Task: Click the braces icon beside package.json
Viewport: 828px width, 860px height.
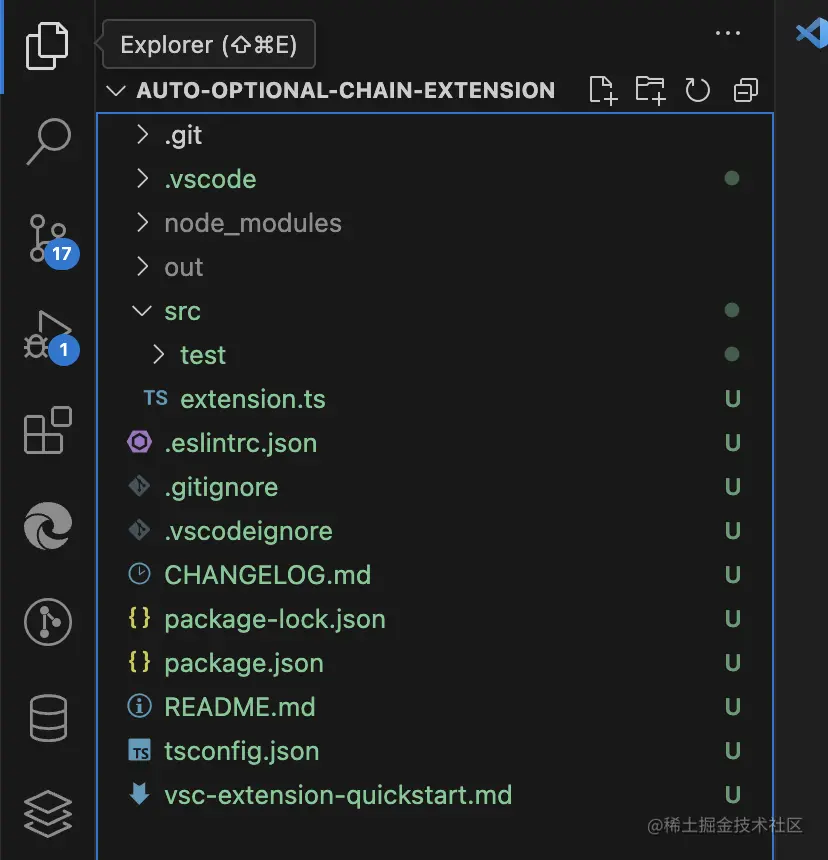Action: (x=139, y=661)
